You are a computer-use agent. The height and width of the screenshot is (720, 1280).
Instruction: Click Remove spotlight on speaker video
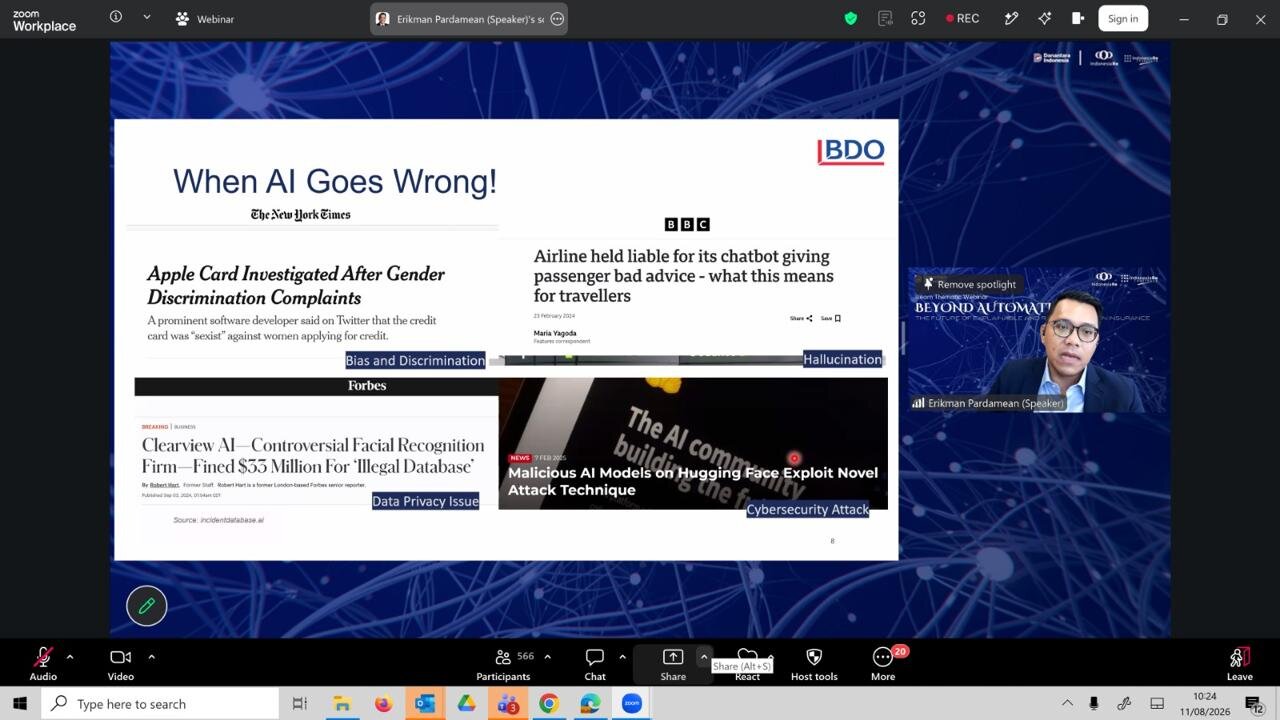[968, 284]
